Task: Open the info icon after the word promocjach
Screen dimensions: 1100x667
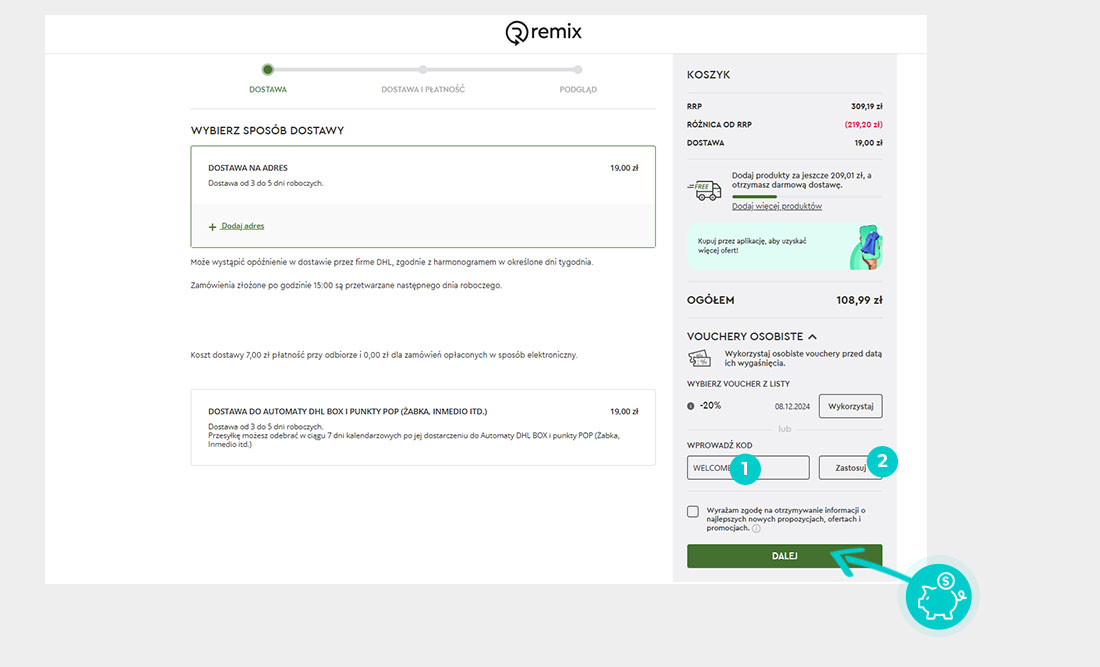Action: coord(756,529)
